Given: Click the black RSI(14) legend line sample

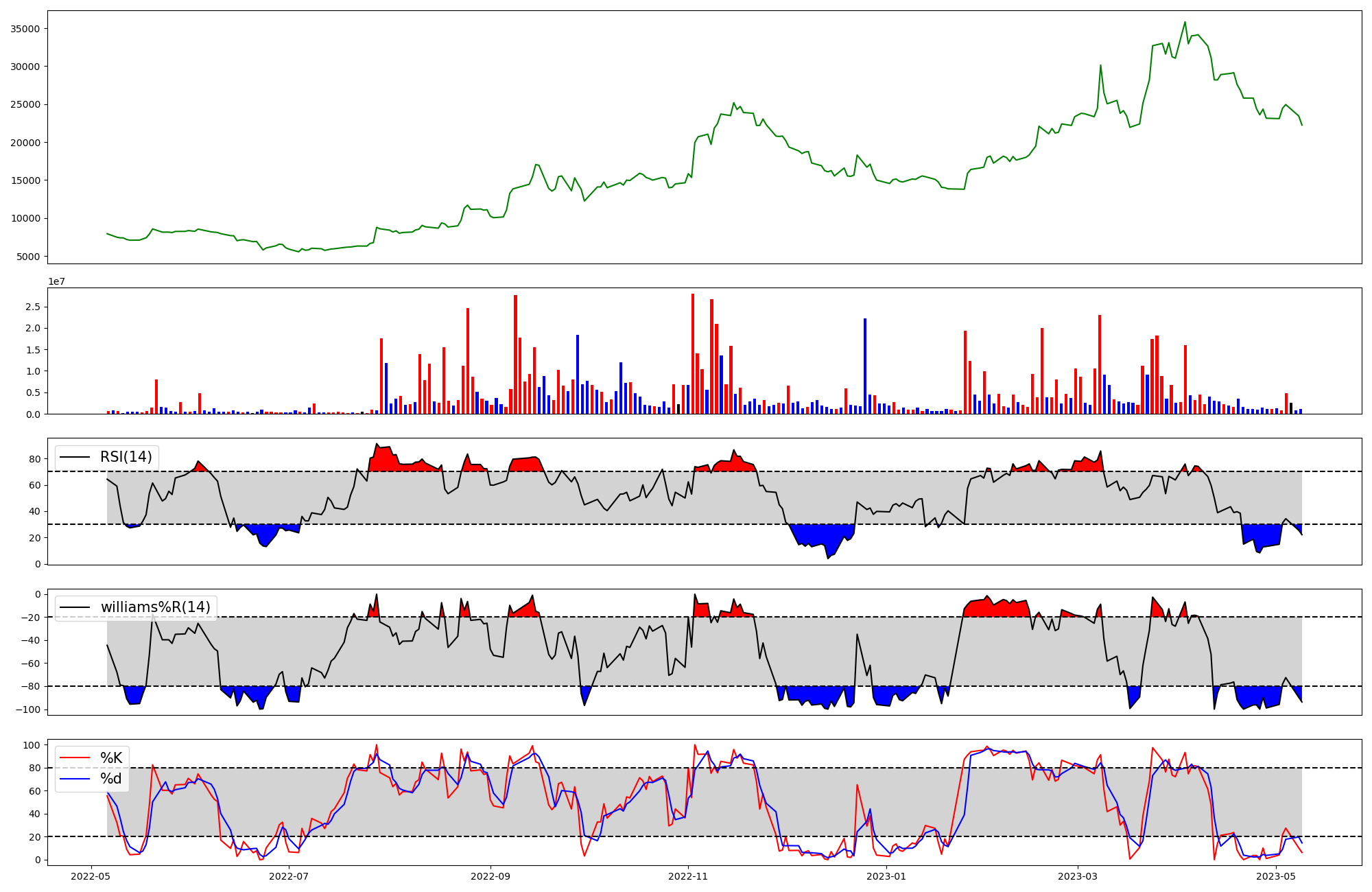Looking at the screenshot, I should (x=75, y=457).
